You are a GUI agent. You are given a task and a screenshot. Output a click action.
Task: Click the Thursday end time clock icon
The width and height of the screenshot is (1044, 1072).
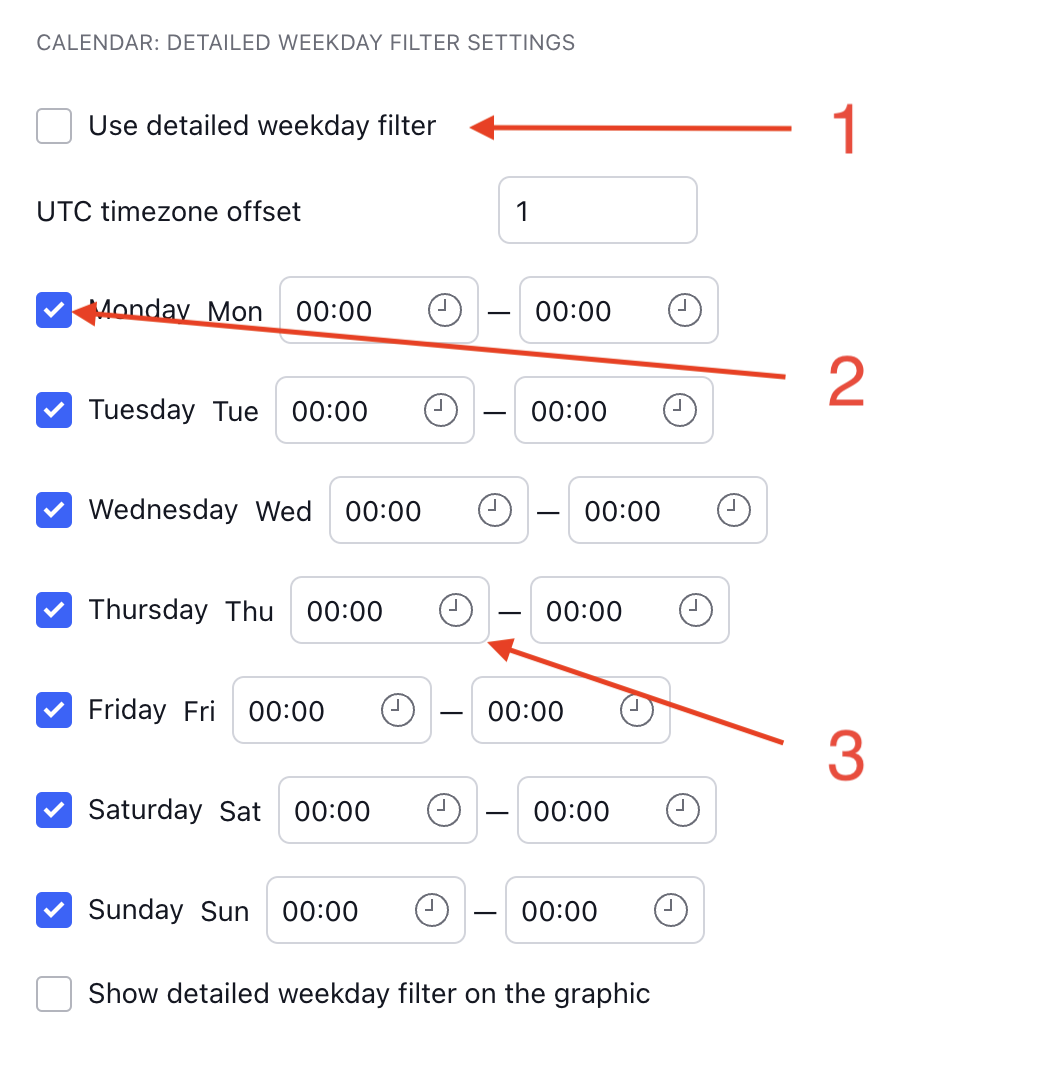[695, 610]
